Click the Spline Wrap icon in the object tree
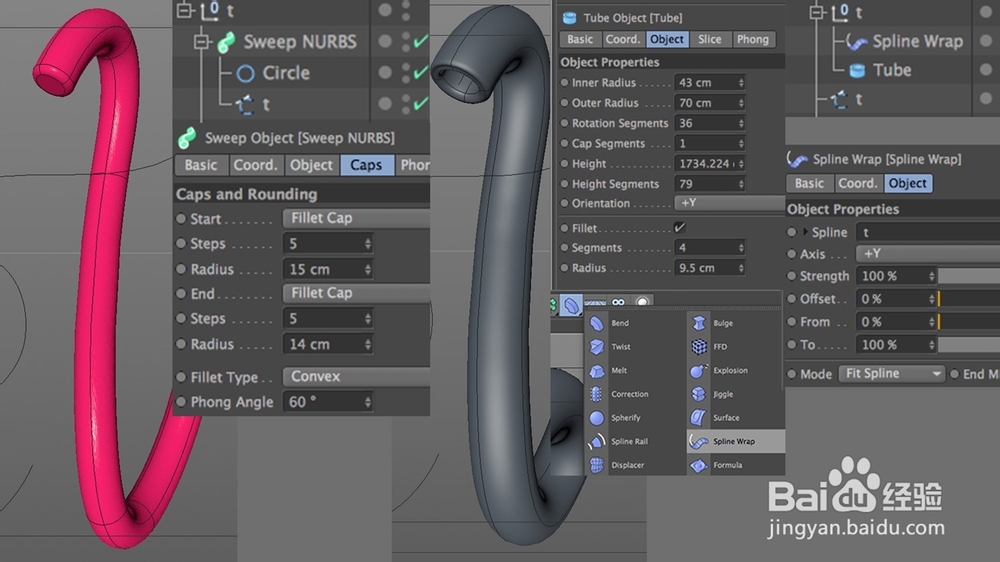The height and width of the screenshot is (562, 1000). click(857, 42)
